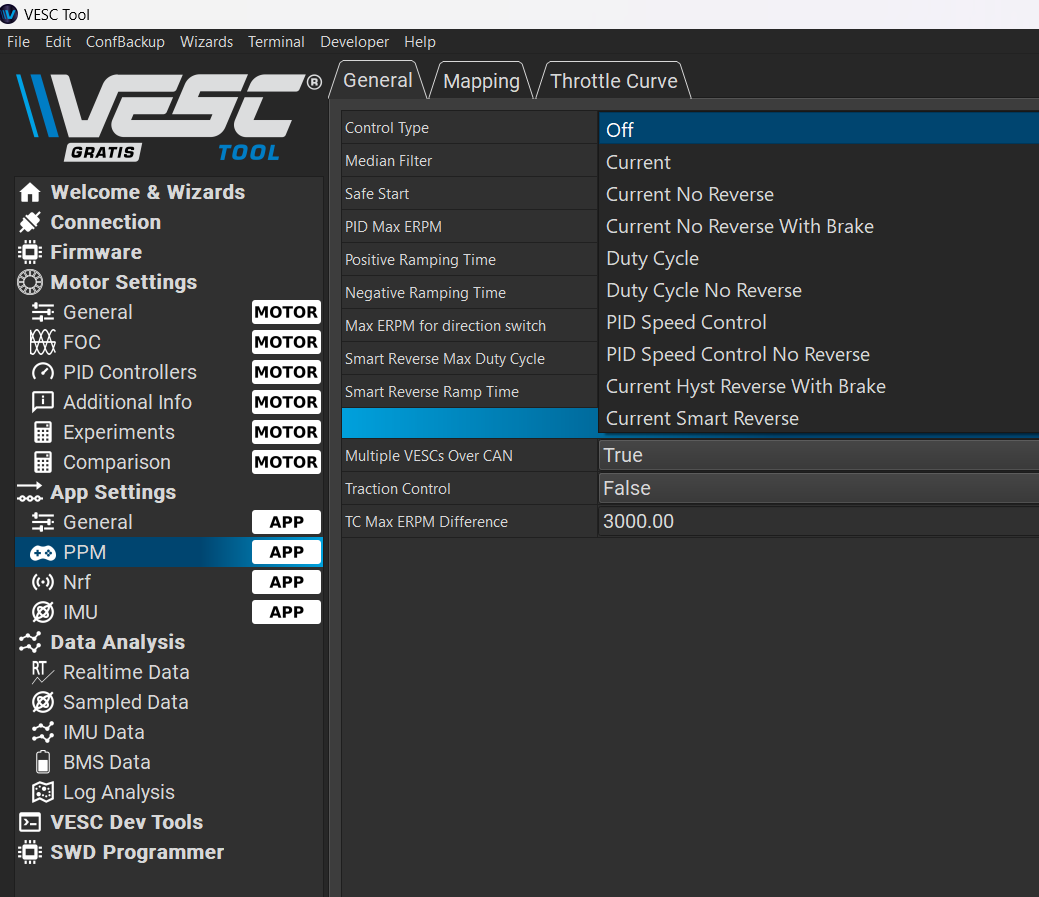Viewport: 1039px width, 897px height.
Task: Choose Current No Reverse option
Action: (819, 194)
